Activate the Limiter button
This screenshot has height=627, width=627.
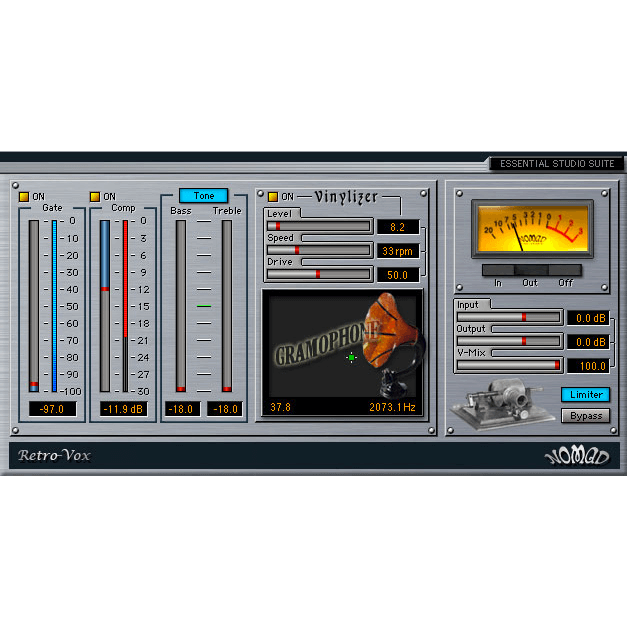pyautogui.click(x=584, y=395)
